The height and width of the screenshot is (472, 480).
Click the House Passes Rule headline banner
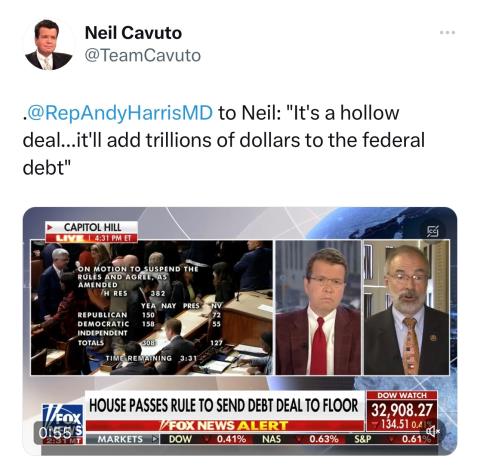tap(224, 405)
